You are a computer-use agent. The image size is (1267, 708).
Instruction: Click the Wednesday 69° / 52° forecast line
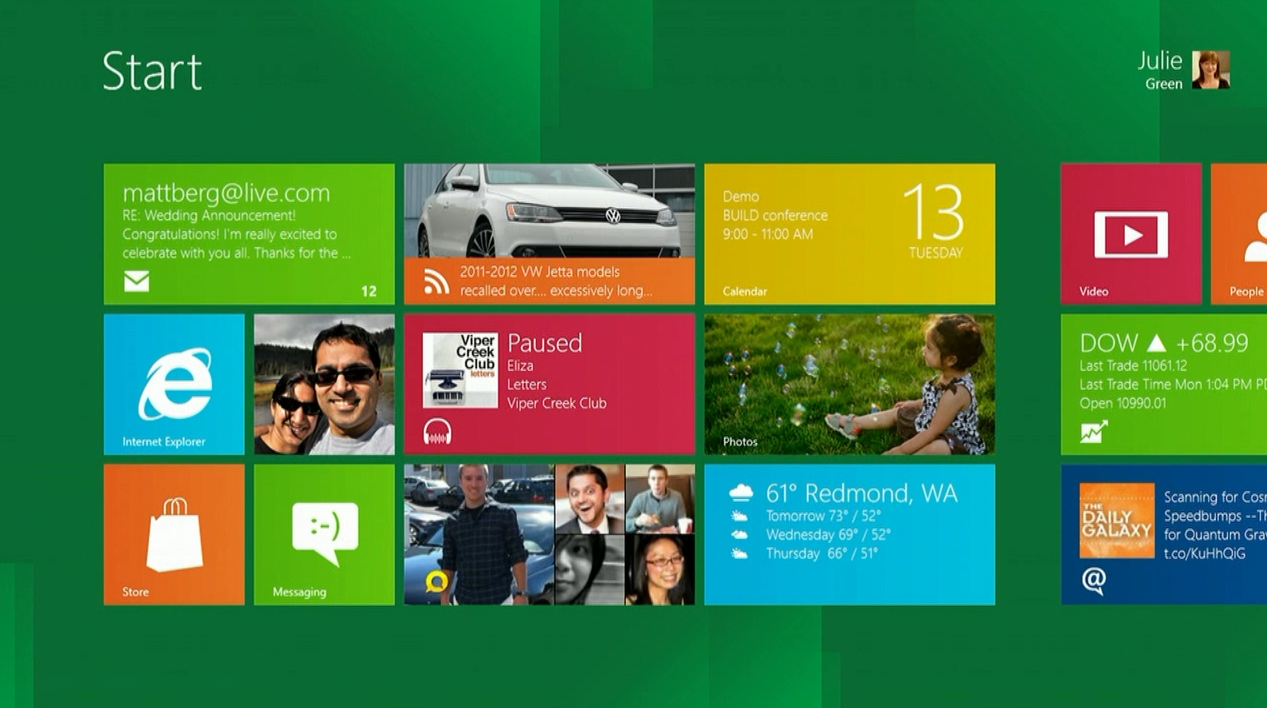point(828,535)
